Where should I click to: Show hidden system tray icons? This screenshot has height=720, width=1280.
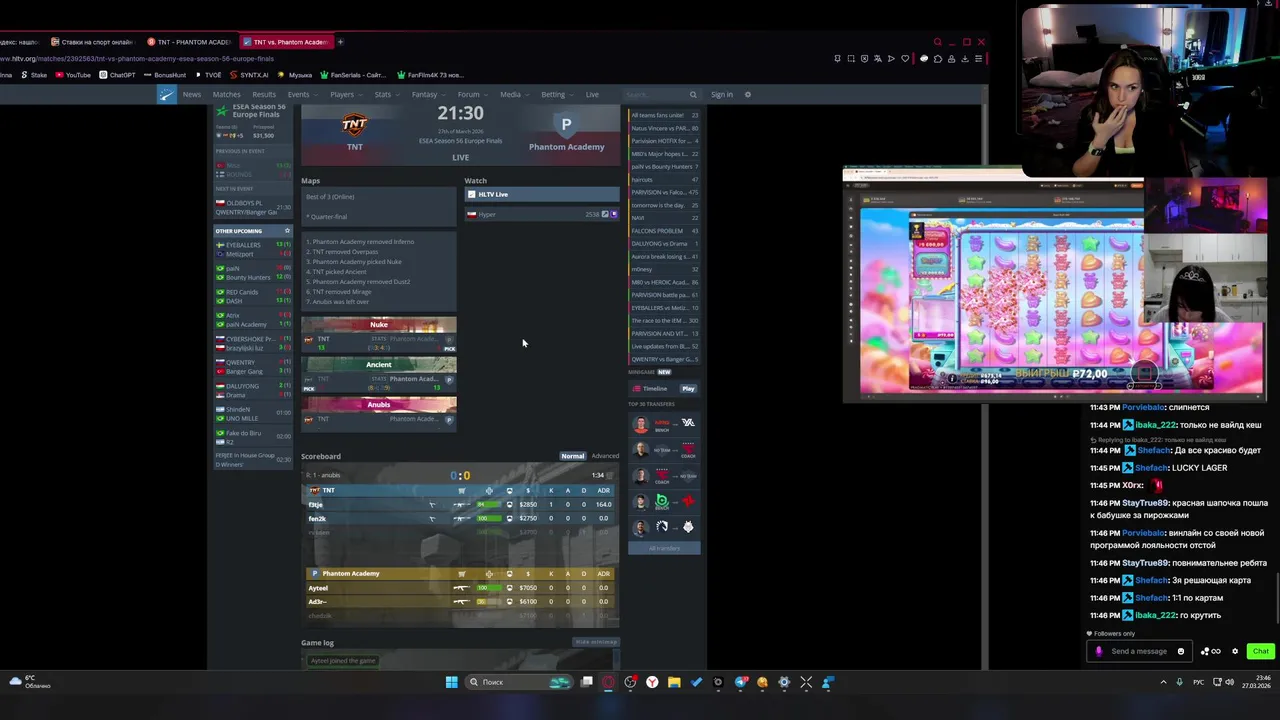[x=1163, y=682]
